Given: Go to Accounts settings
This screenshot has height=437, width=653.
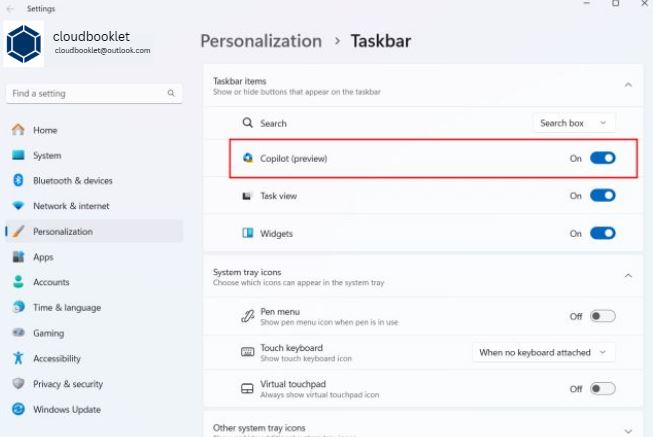Looking at the screenshot, I should click(94, 282).
